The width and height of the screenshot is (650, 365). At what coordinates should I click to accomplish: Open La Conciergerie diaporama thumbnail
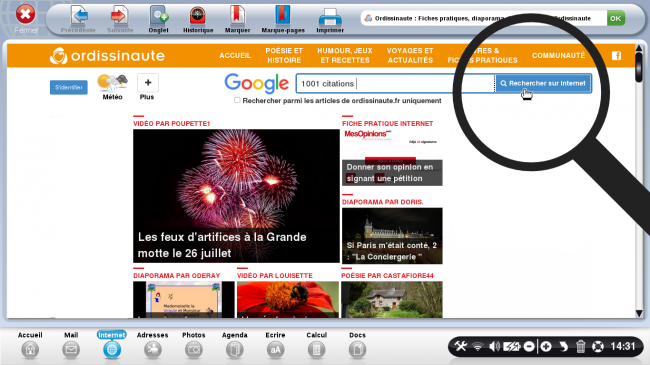(x=392, y=236)
